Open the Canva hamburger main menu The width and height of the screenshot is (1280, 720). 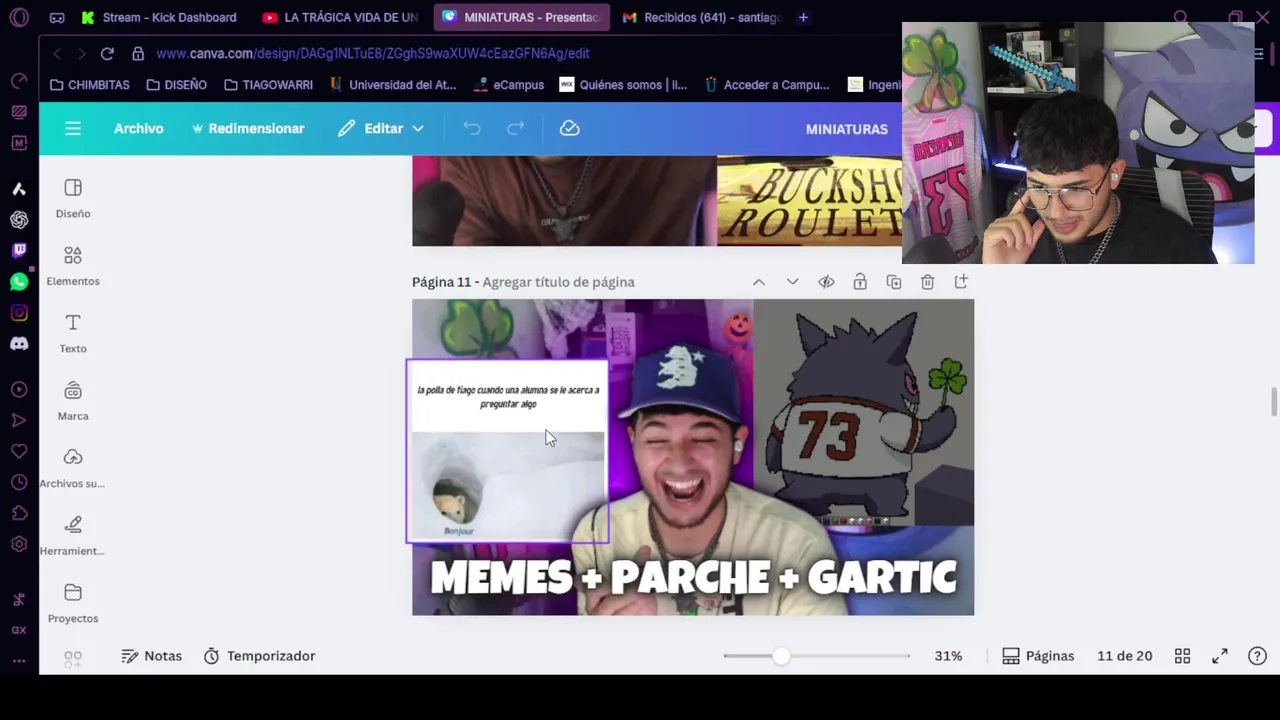pos(73,128)
